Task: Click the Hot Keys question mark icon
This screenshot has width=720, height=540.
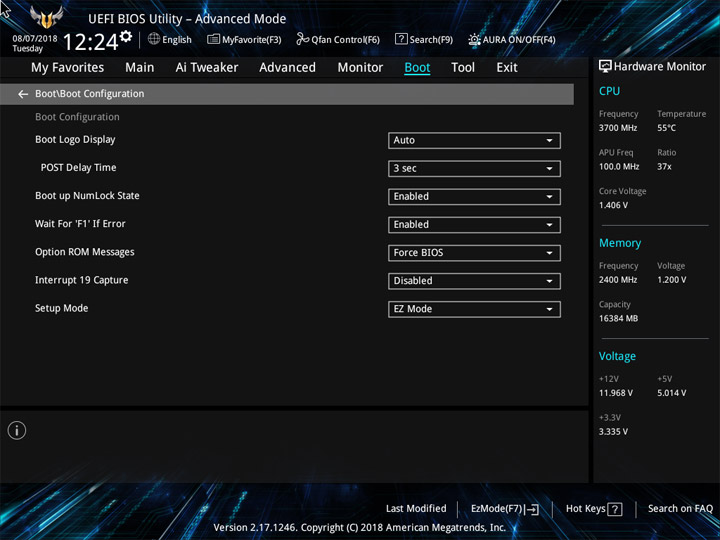Action: click(615, 509)
